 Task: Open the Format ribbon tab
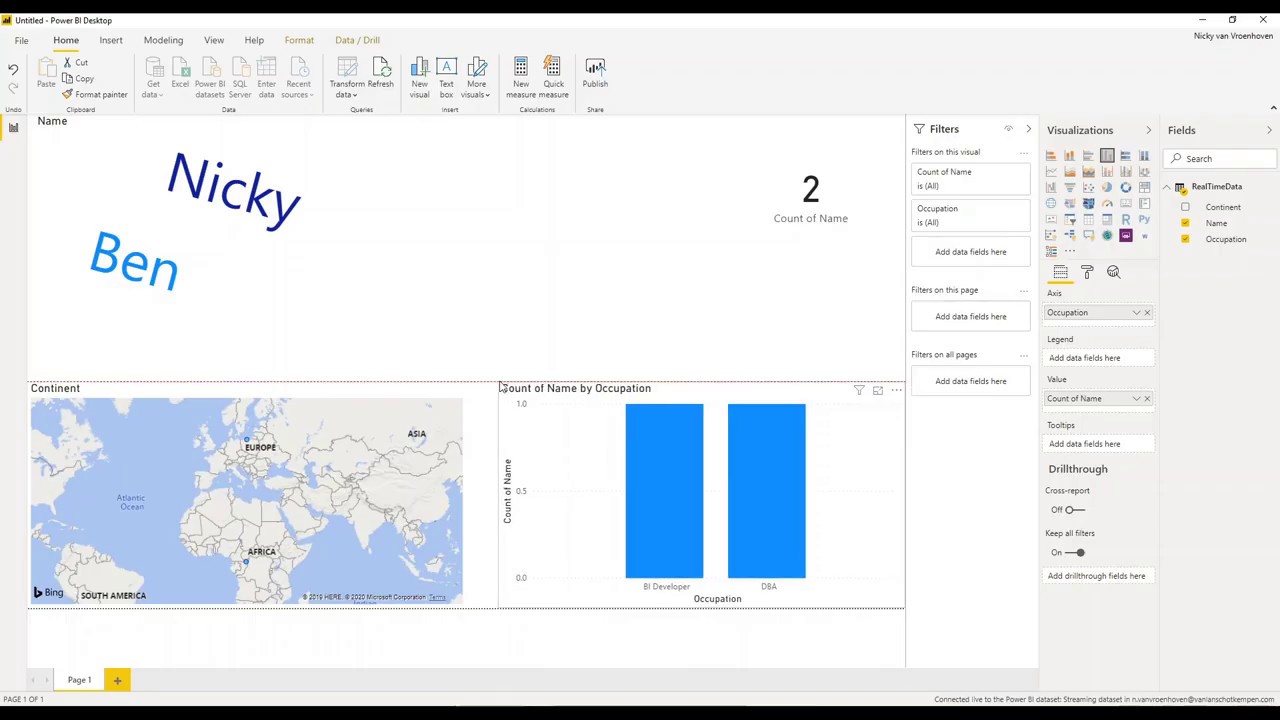pyautogui.click(x=299, y=40)
